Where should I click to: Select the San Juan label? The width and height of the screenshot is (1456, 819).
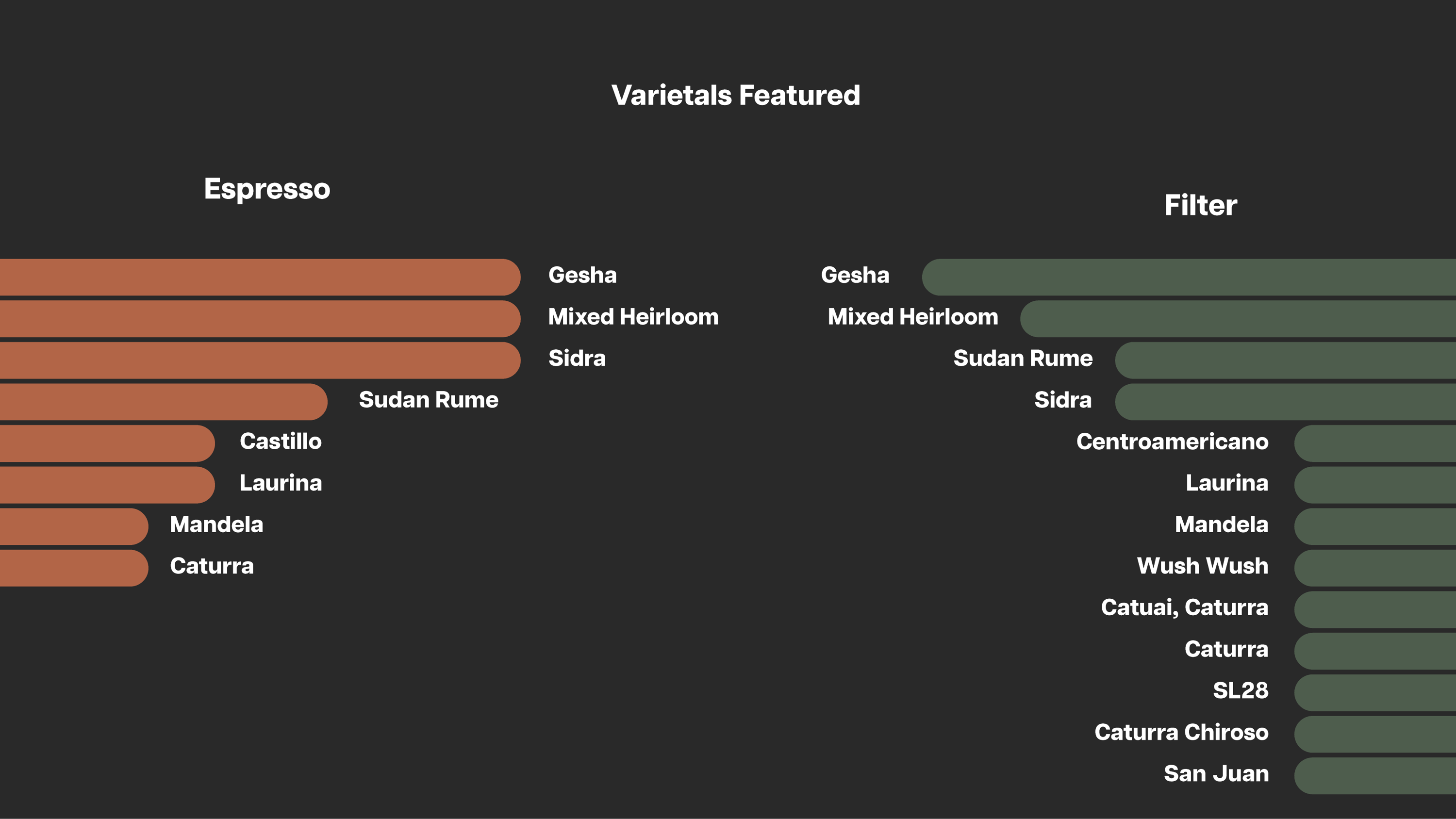pyautogui.click(x=1216, y=774)
